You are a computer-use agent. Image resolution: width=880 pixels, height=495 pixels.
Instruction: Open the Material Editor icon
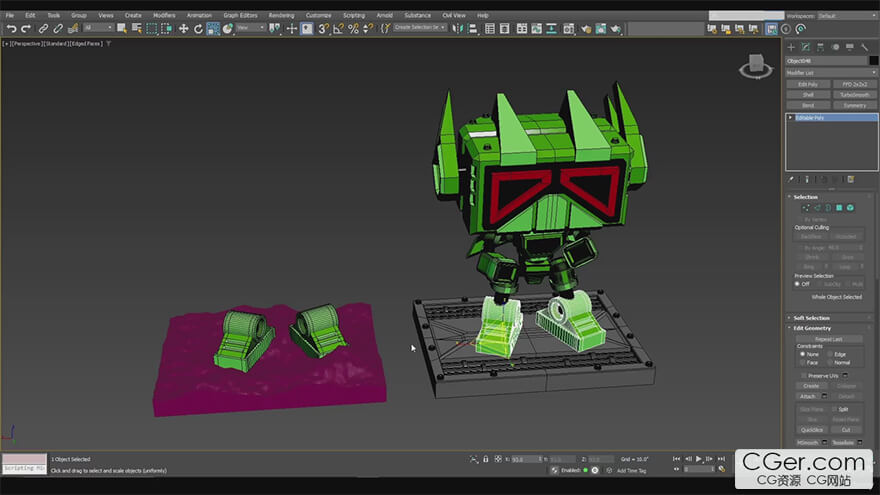[x=569, y=28]
